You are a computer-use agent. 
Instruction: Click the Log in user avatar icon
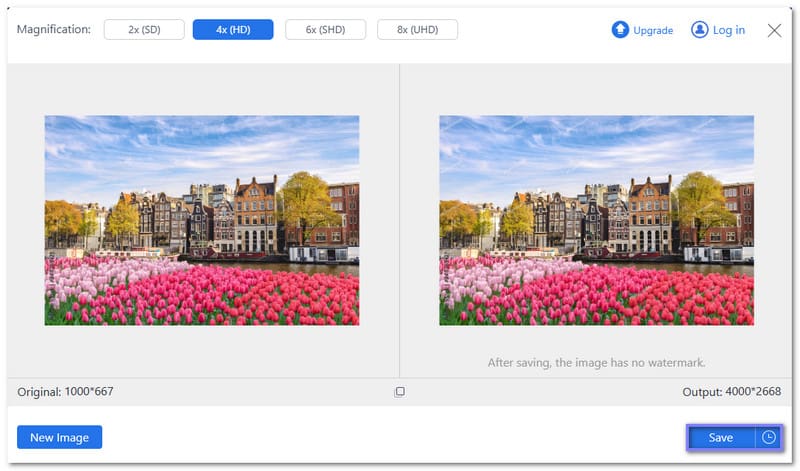point(700,30)
